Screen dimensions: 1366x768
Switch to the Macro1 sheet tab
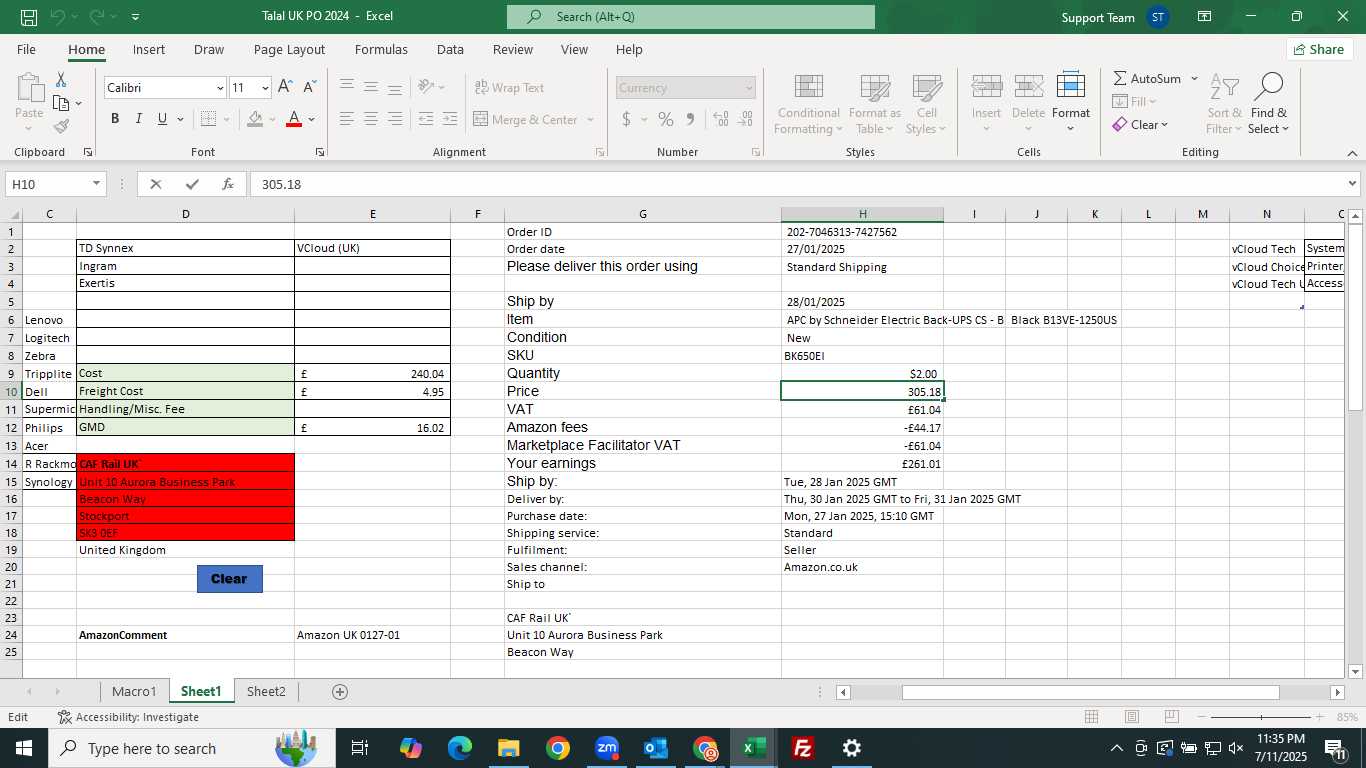click(134, 691)
